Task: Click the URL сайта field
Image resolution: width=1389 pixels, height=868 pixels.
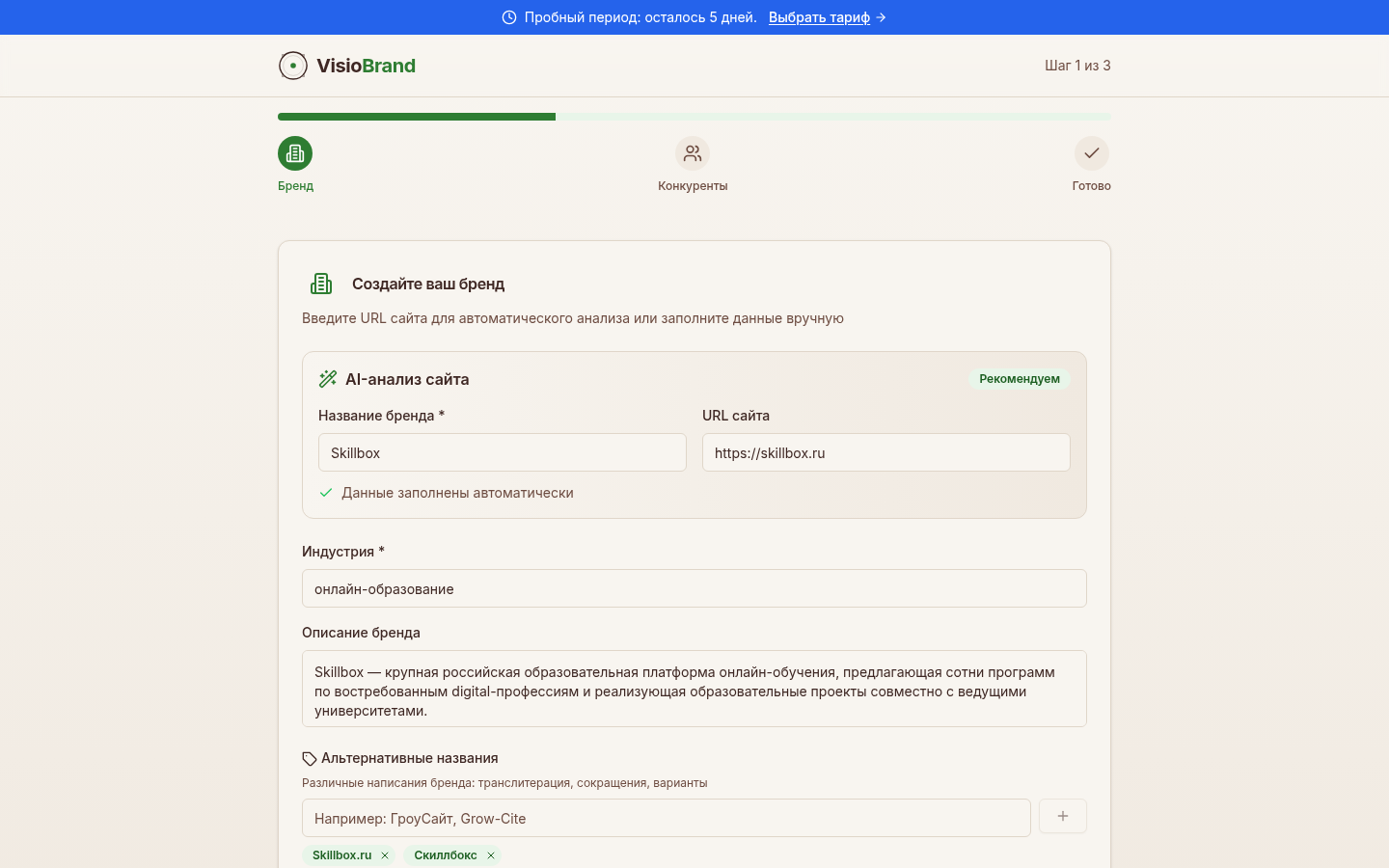Action: click(885, 452)
